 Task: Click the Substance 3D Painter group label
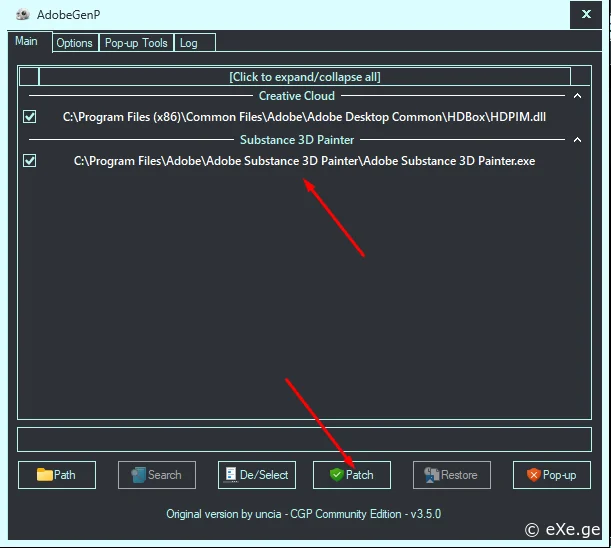(297, 140)
